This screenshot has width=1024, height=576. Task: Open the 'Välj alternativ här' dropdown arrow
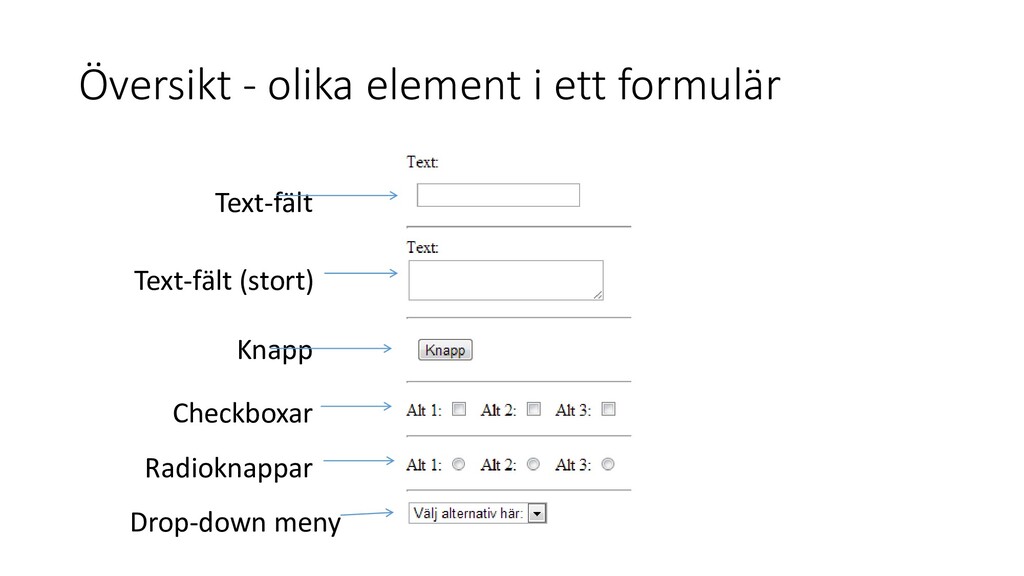(x=537, y=514)
